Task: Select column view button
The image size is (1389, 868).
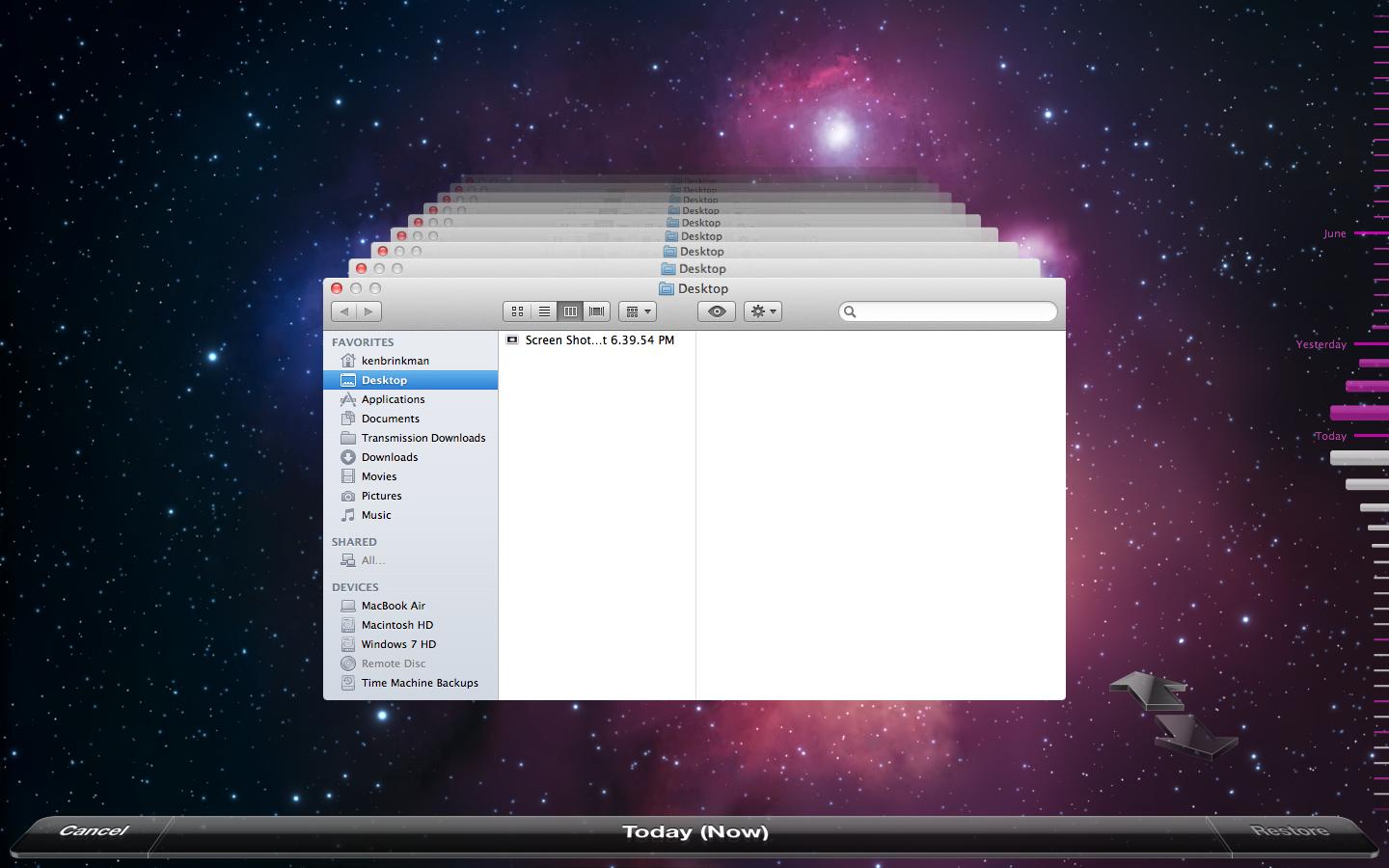Action: 570,312
